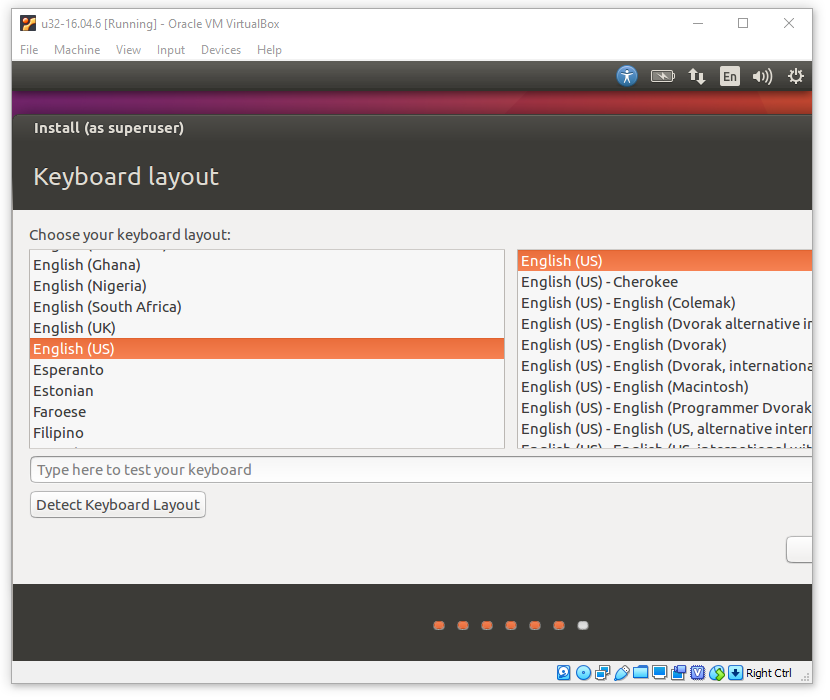
Task: Click the mouse integration status icon
Action: pyautogui.click(x=717, y=673)
